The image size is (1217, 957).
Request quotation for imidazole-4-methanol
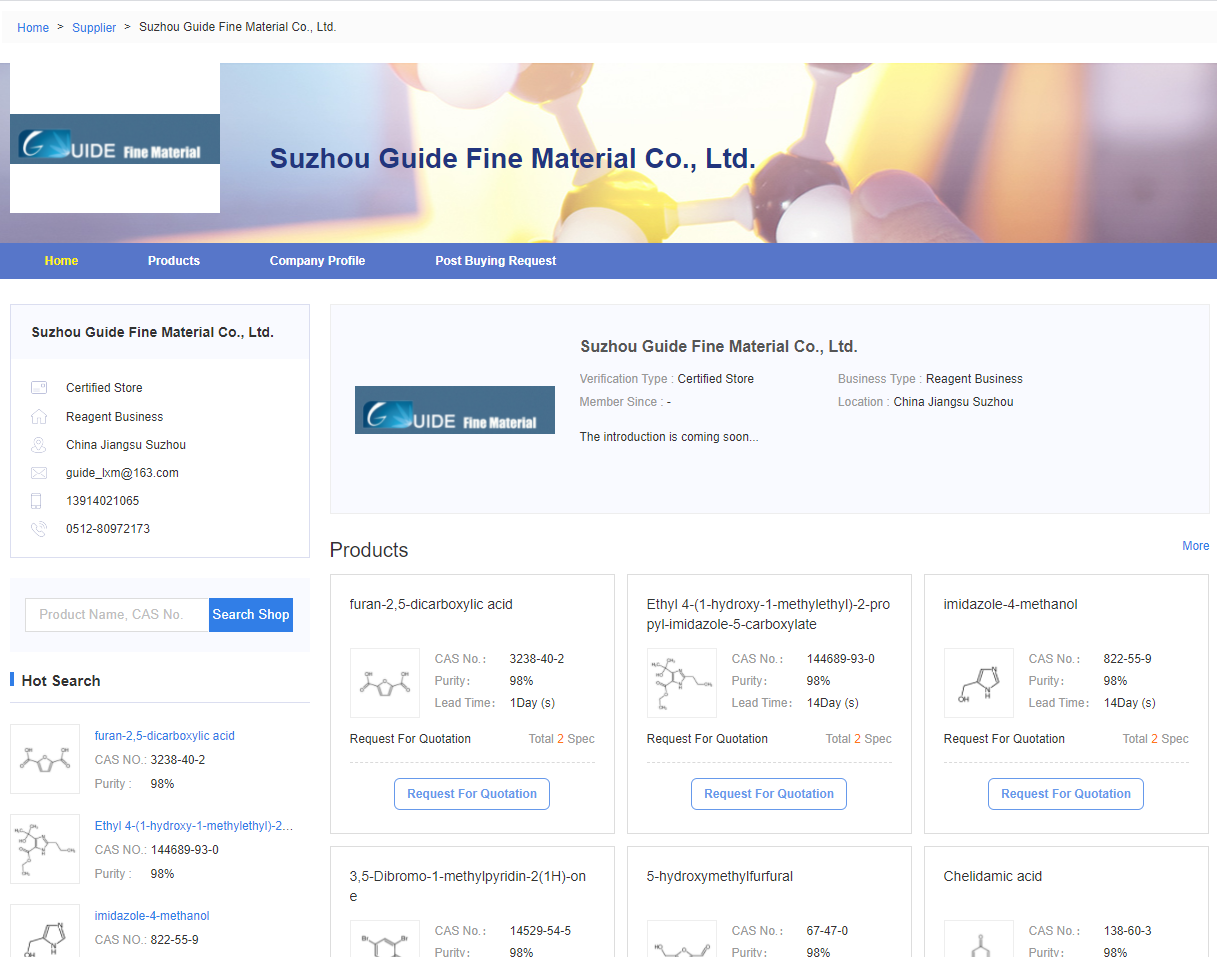[x=1065, y=793]
